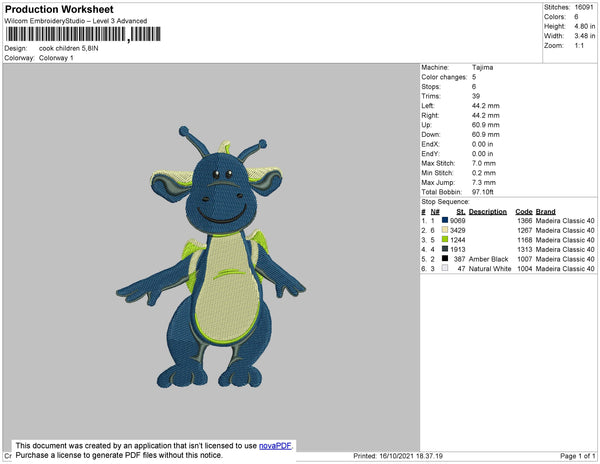Click the Stop Sequence label
600x464 pixels.
tap(446, 202)
